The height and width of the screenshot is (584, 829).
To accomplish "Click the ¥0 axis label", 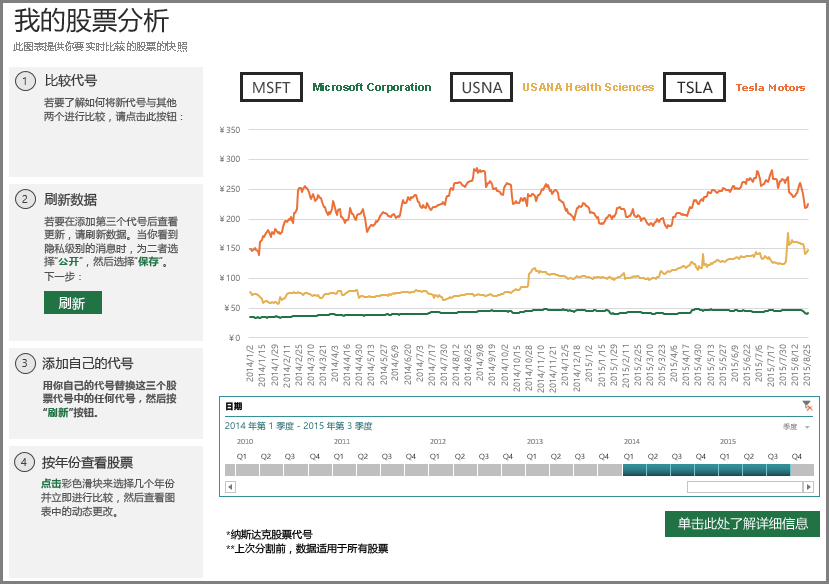I will pyautogui.click(x=234, y=338).
